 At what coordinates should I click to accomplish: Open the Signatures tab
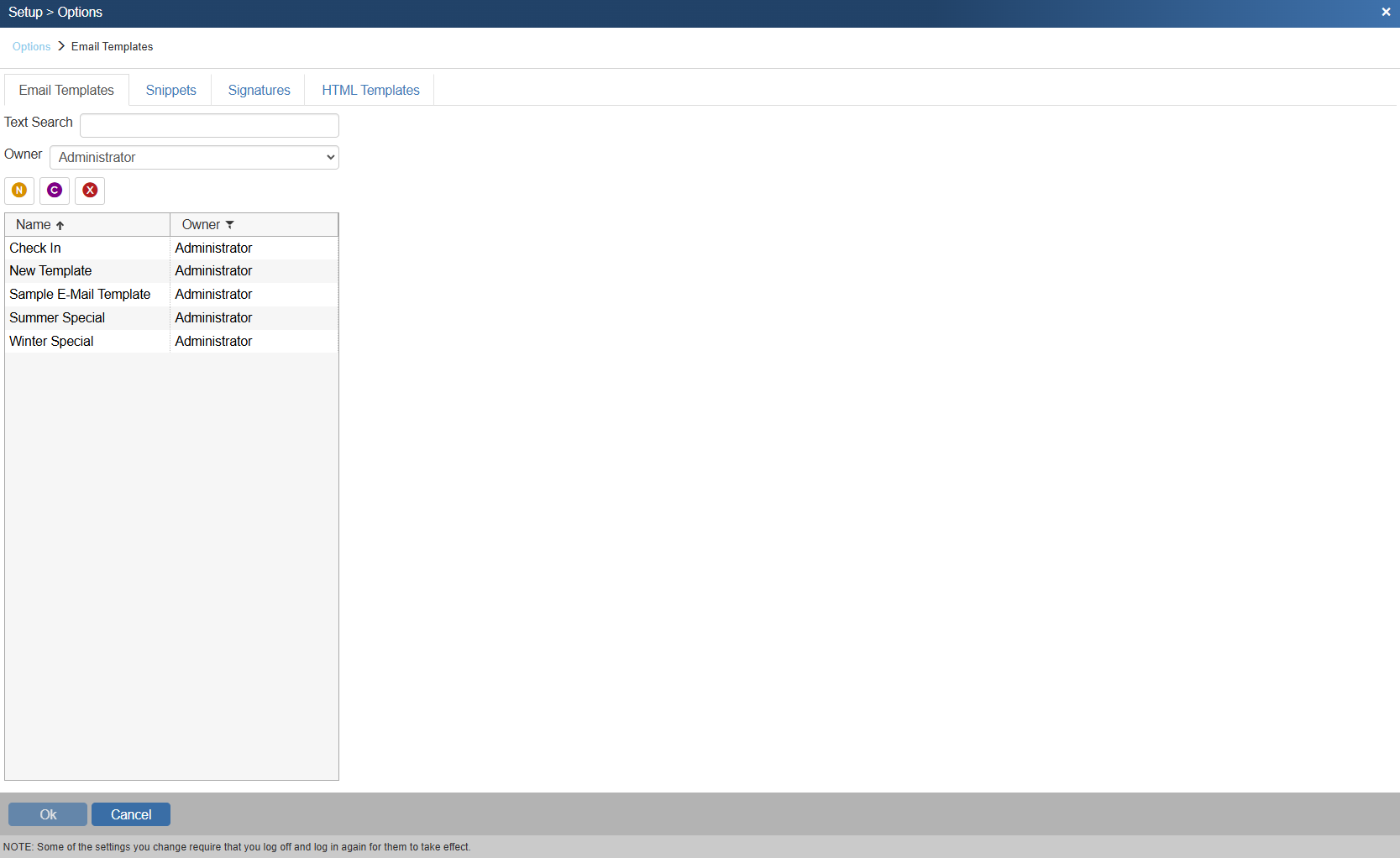(259, 90)
